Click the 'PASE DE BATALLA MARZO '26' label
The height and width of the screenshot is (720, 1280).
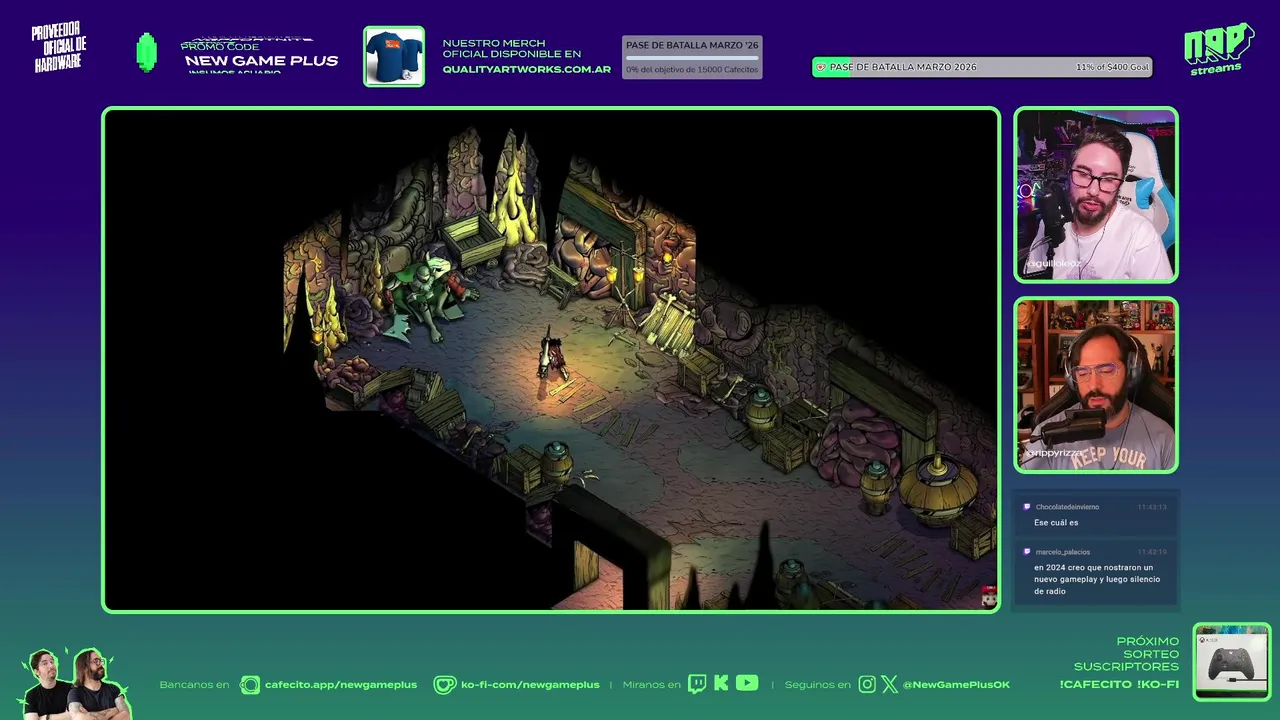[692, 45]
